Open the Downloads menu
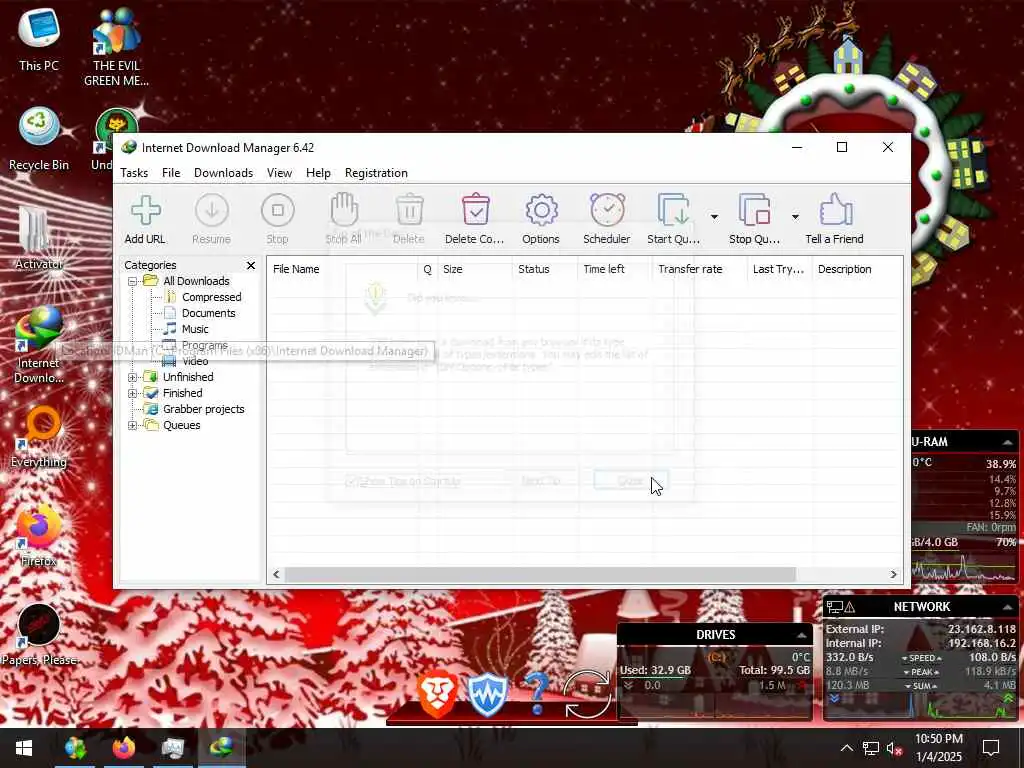 tap(223, 173)
